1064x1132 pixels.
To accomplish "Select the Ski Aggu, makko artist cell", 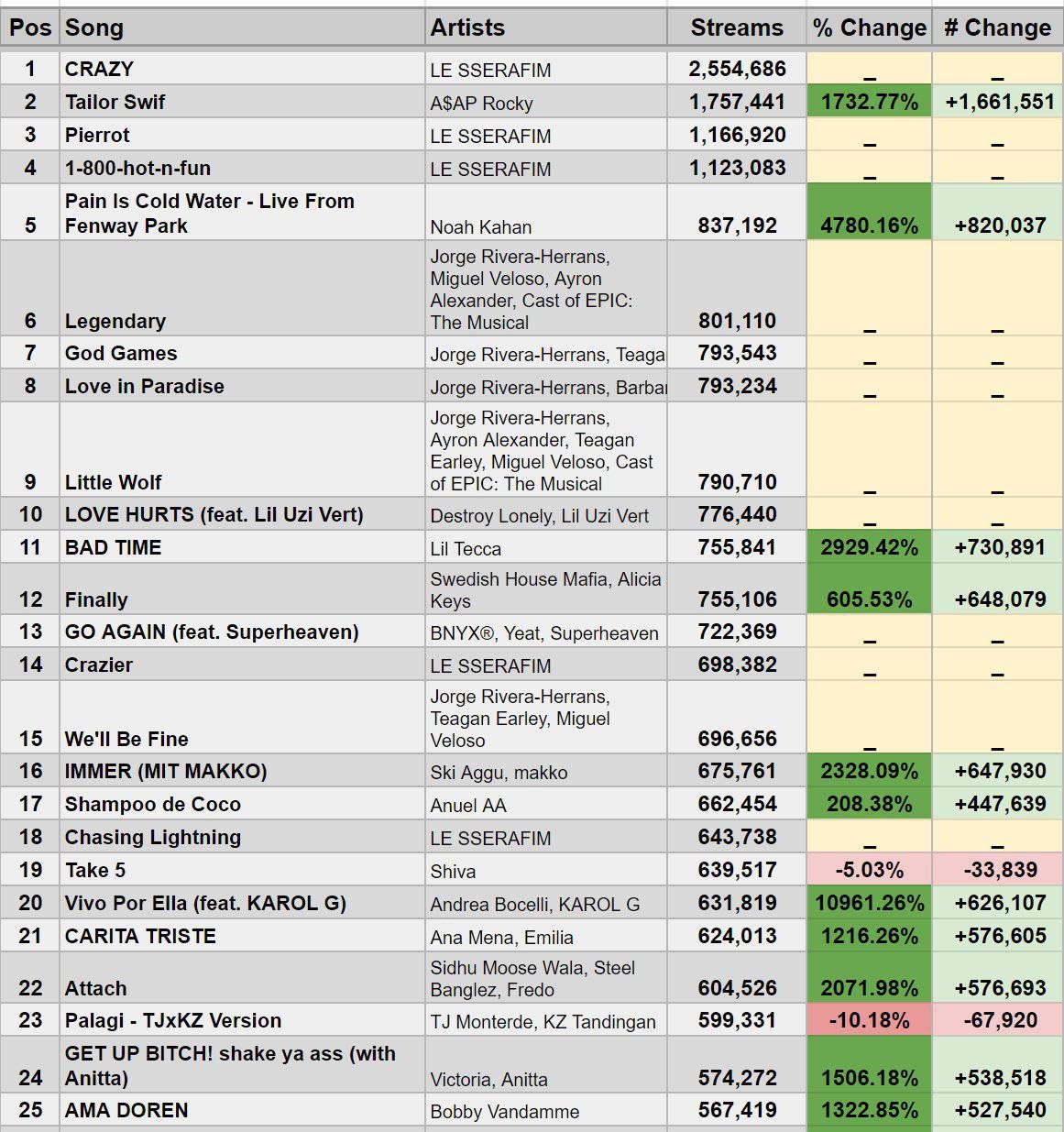I will pos(545,771).
